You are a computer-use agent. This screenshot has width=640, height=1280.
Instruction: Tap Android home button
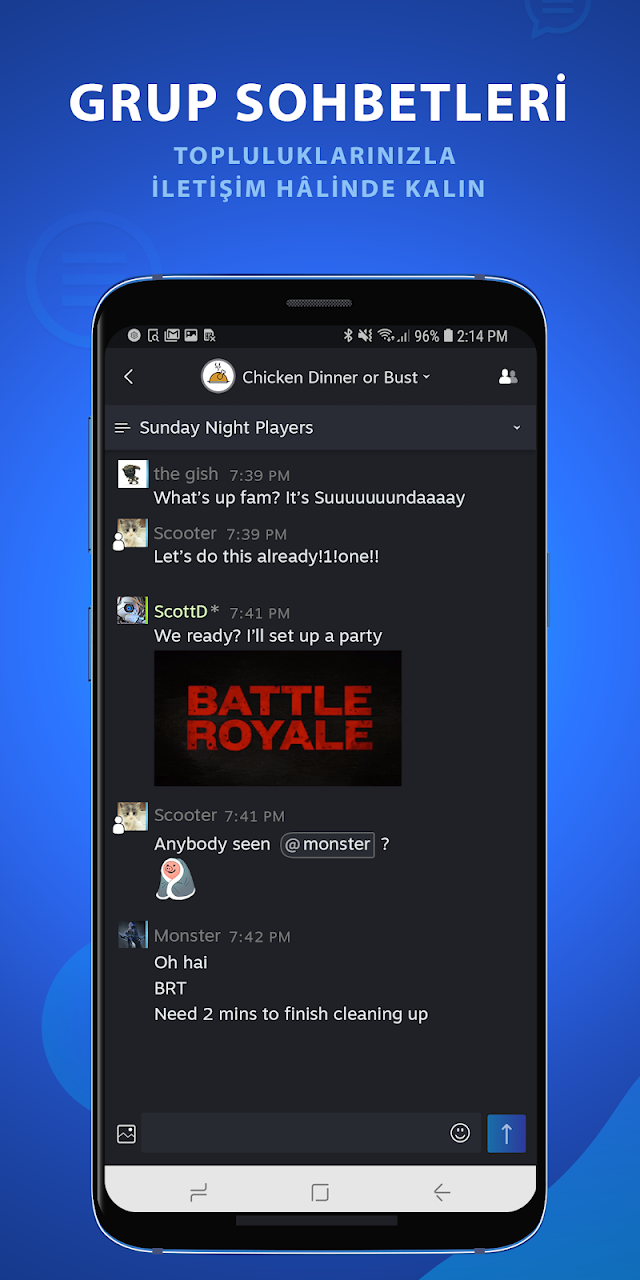[320, 1192]
